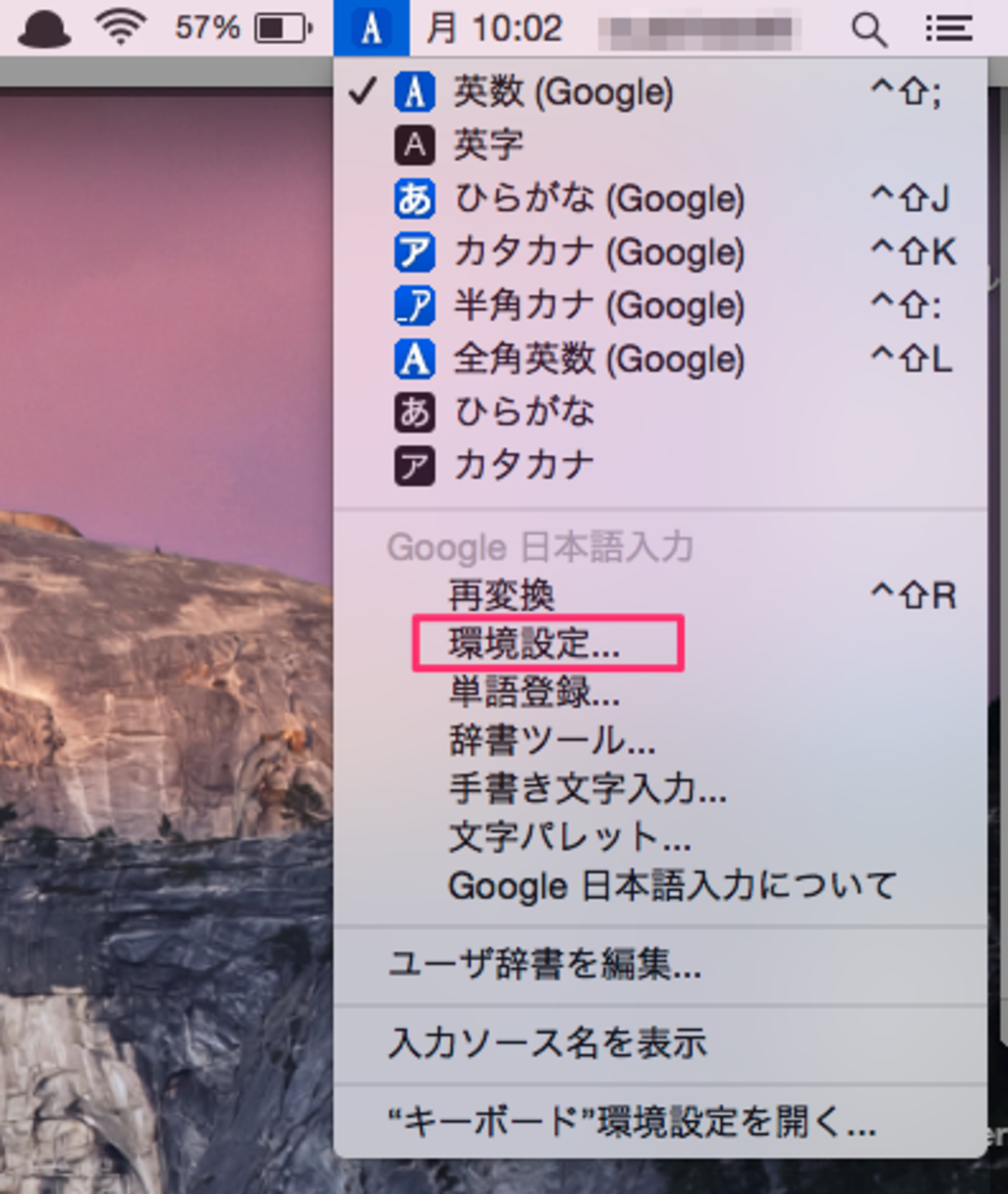This screenshot has height=1194, width=1008.
Task: Open 文字パレット... character palette
Action: 661,837
